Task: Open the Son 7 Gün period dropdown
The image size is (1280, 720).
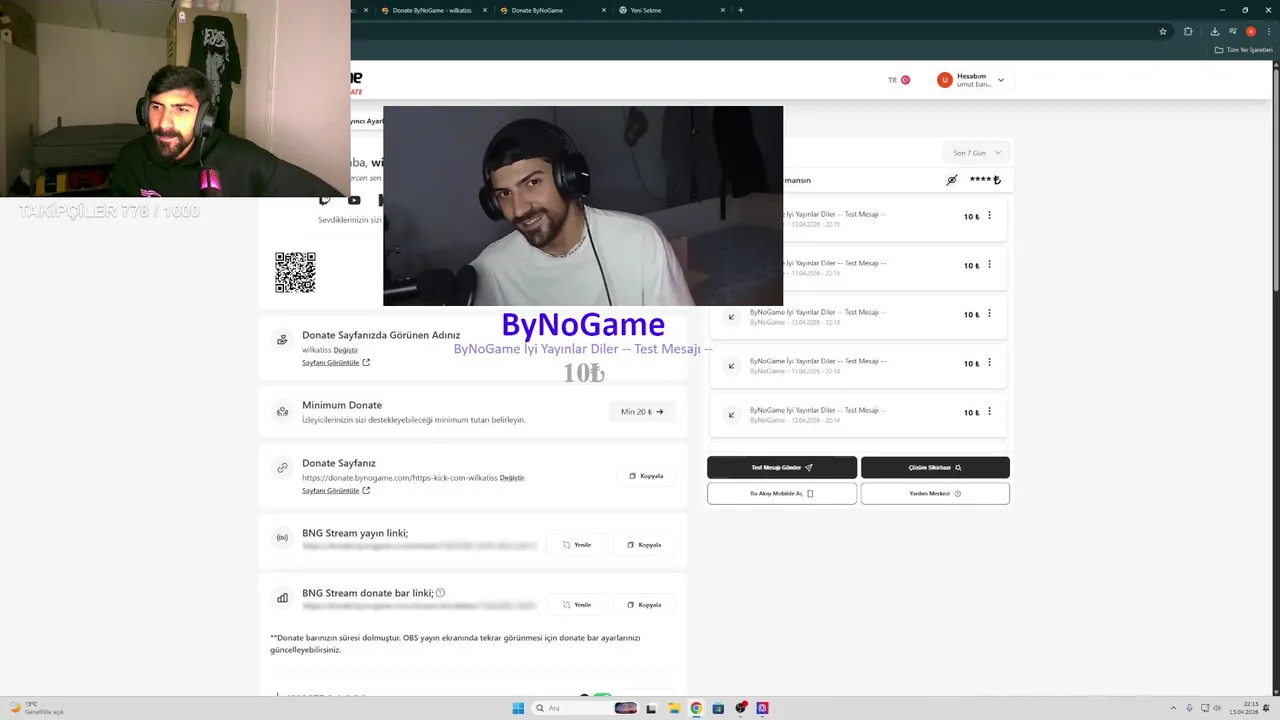Action: tap(977, 153)
